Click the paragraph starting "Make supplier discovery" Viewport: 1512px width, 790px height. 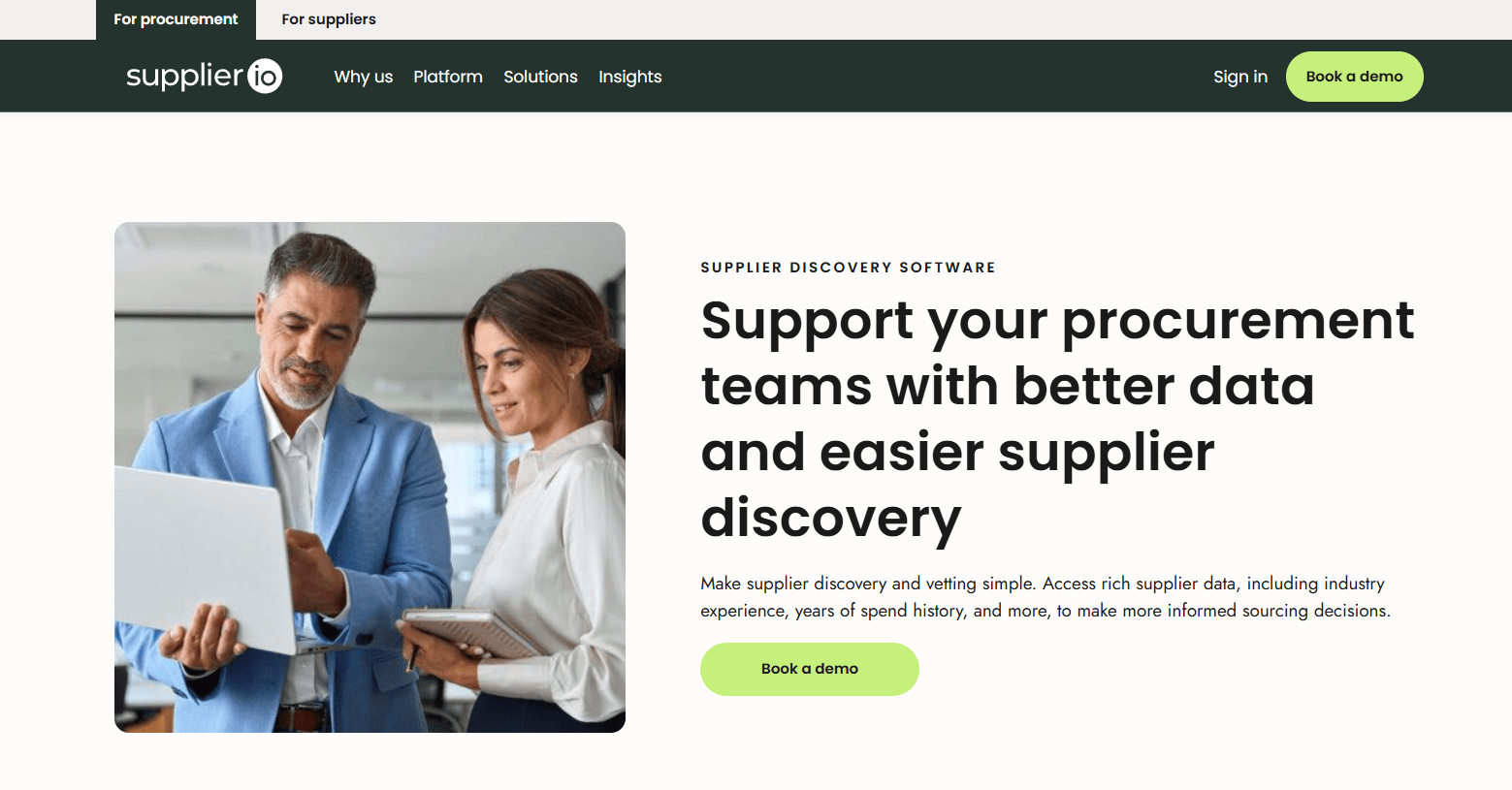1046,597
